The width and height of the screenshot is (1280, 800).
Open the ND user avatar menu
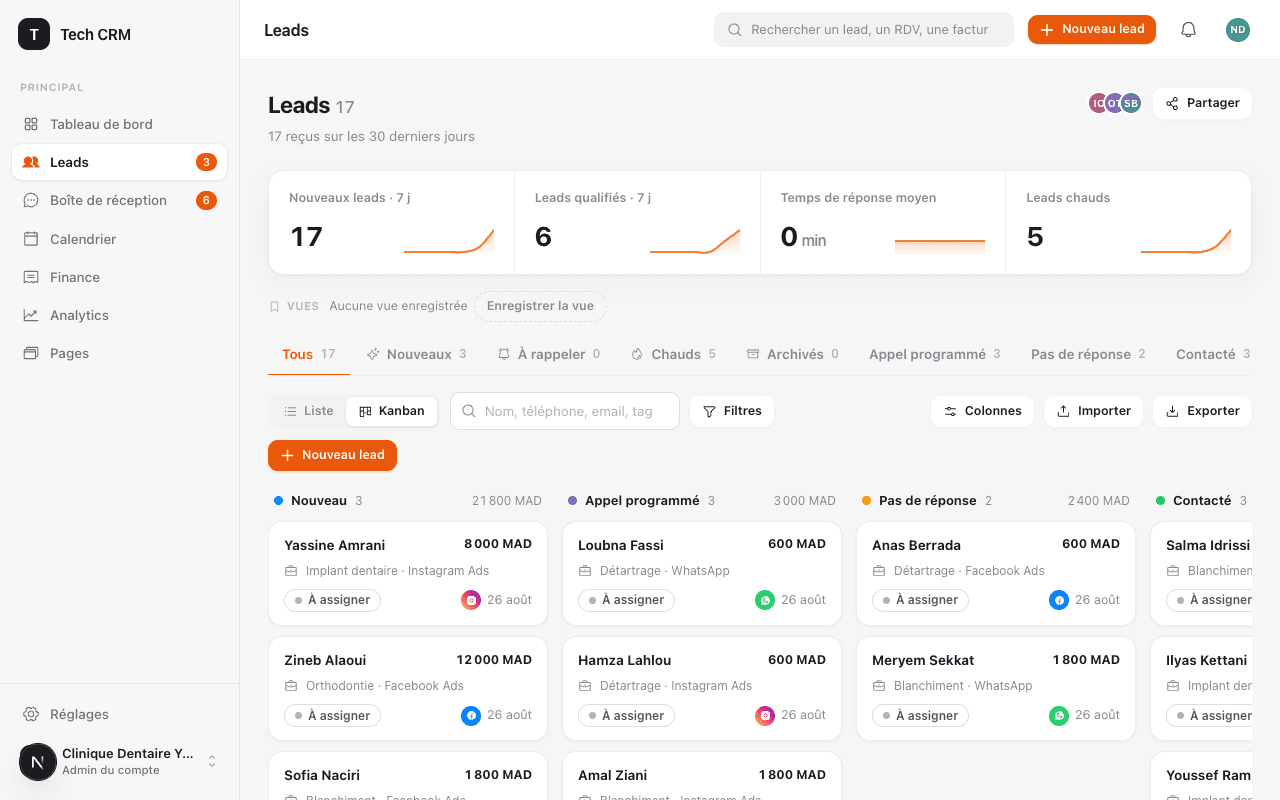click(x=1238, y=30)
